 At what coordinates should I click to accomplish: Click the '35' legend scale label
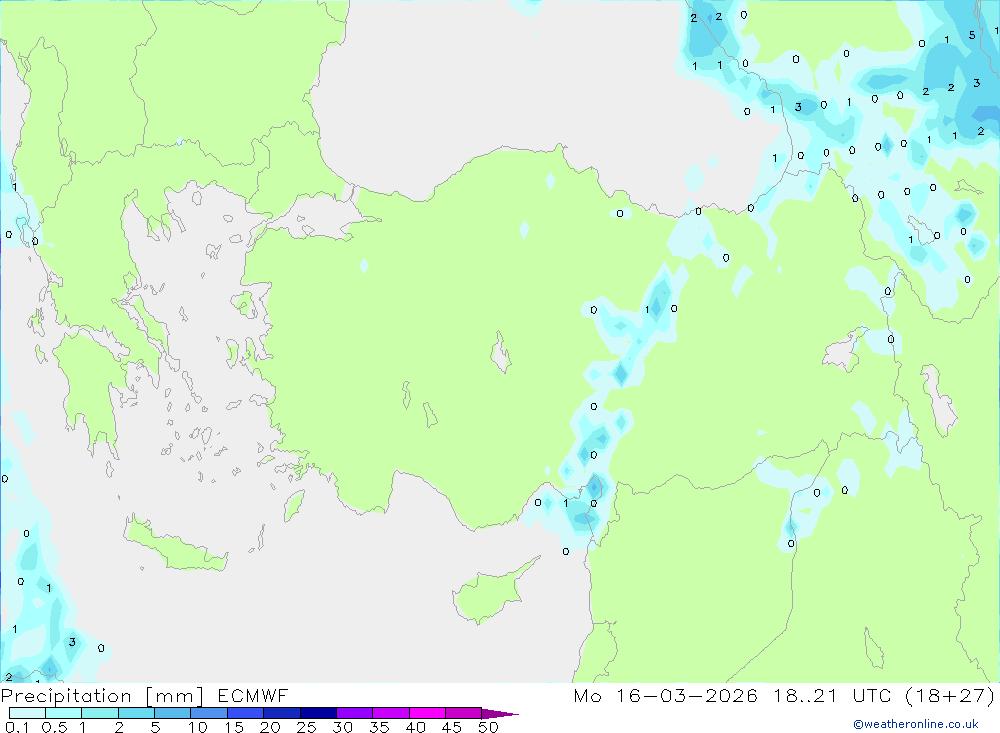click(x=379, y=727)
